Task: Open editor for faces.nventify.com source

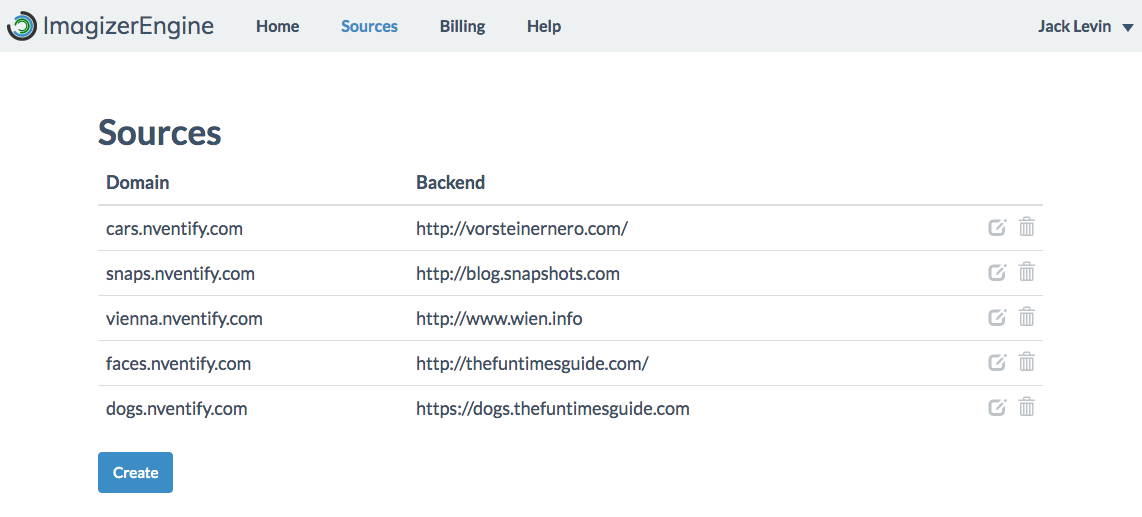Action: coord(996,362)
